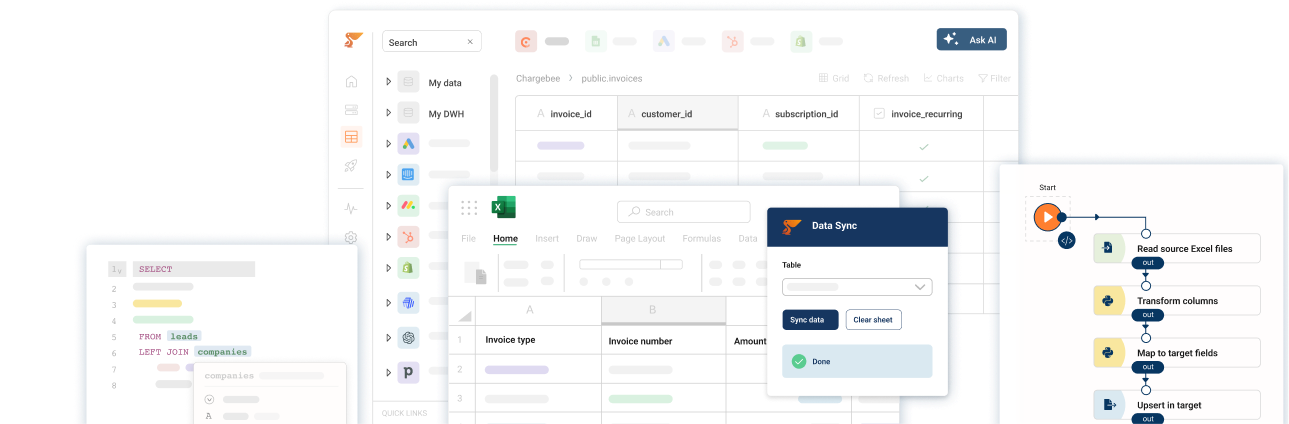Image resolution: width=1289 pixels, height=424 pixels.
Task: Click the Clear sheet button
Action: [x=873, y=320]
